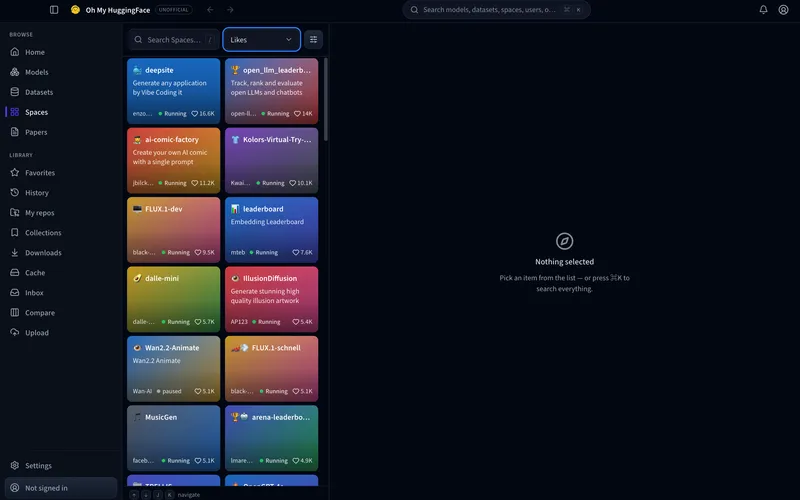Click the compass icon above Nothing selected

pos(564,241)
